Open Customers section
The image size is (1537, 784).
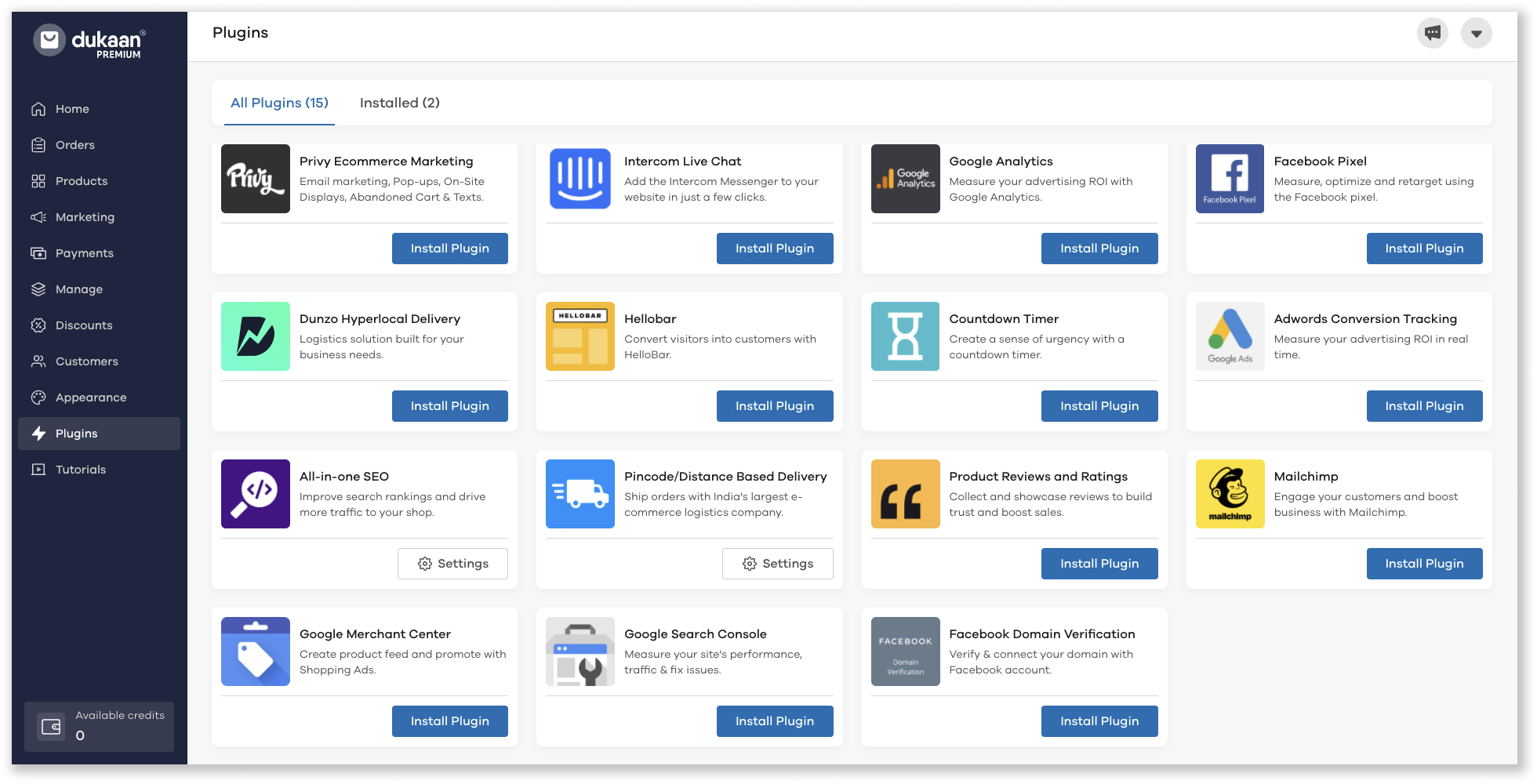pos(99,361)
